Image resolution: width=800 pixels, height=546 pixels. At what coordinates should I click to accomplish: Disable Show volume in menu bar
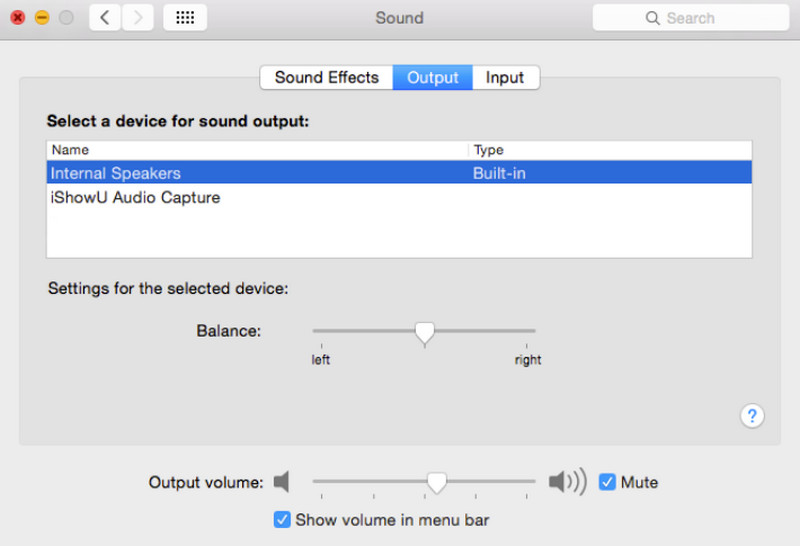pyautogui.click(x=282, y=520)
